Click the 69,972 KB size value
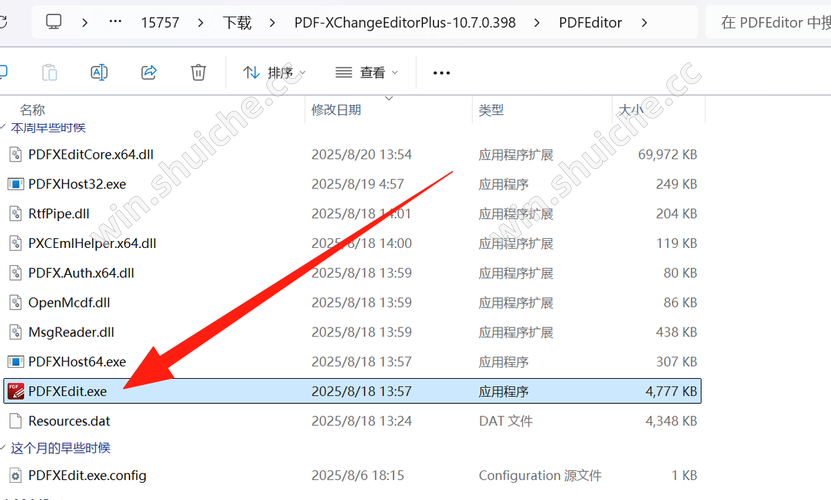The height and width of the screenshot is (500, 831). tap(667, 154)
